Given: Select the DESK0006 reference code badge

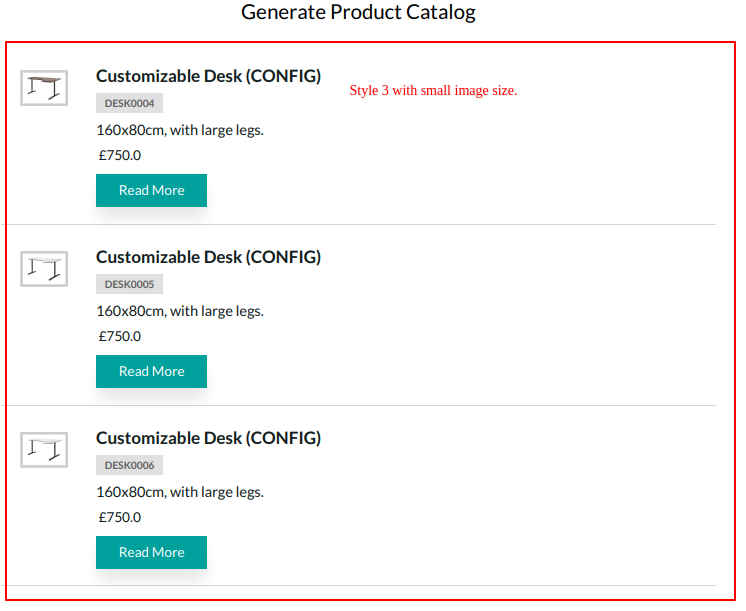Looking at the screenshot, I should [129, 465].
